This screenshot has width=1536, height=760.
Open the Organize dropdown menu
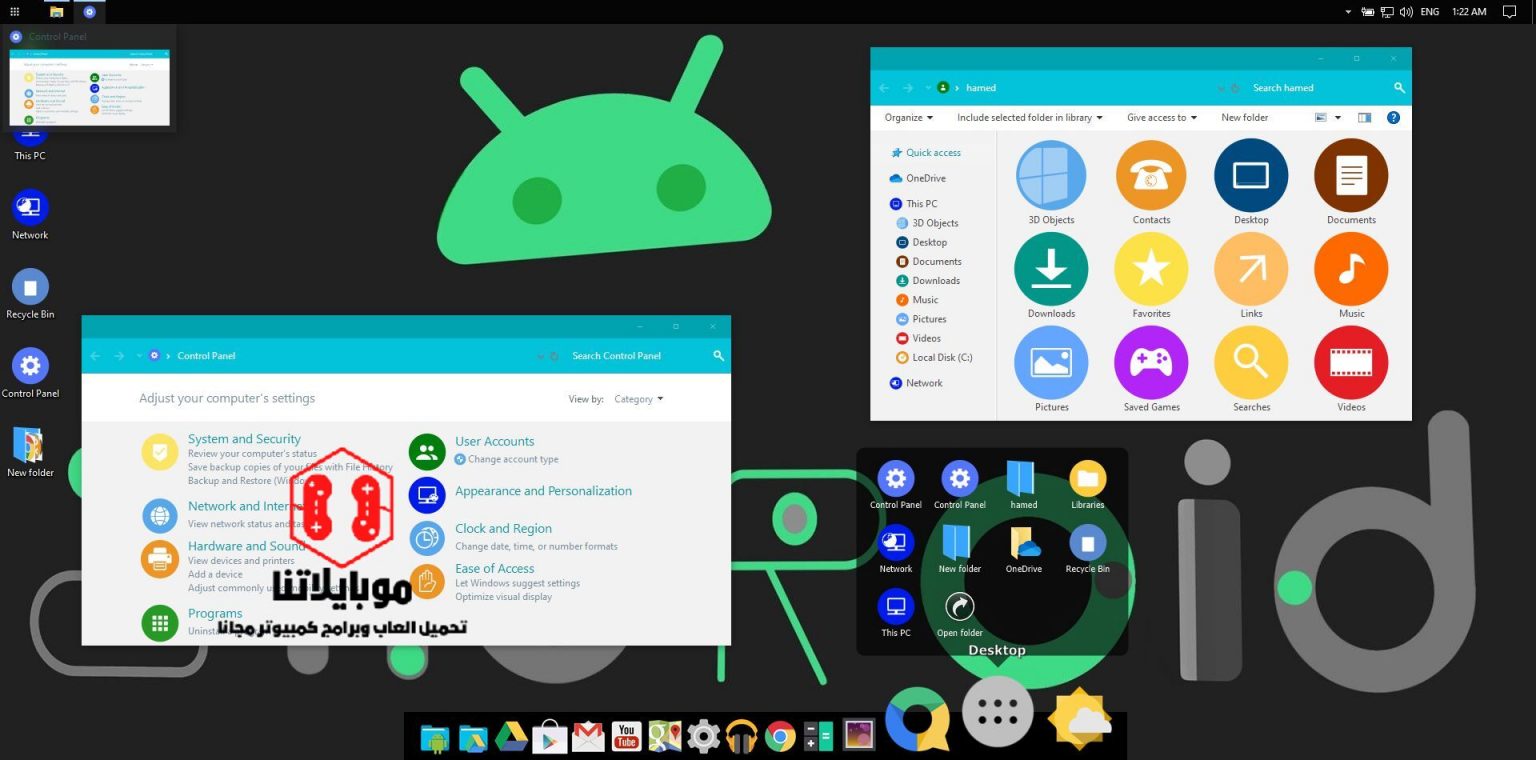tap(908, 117)
